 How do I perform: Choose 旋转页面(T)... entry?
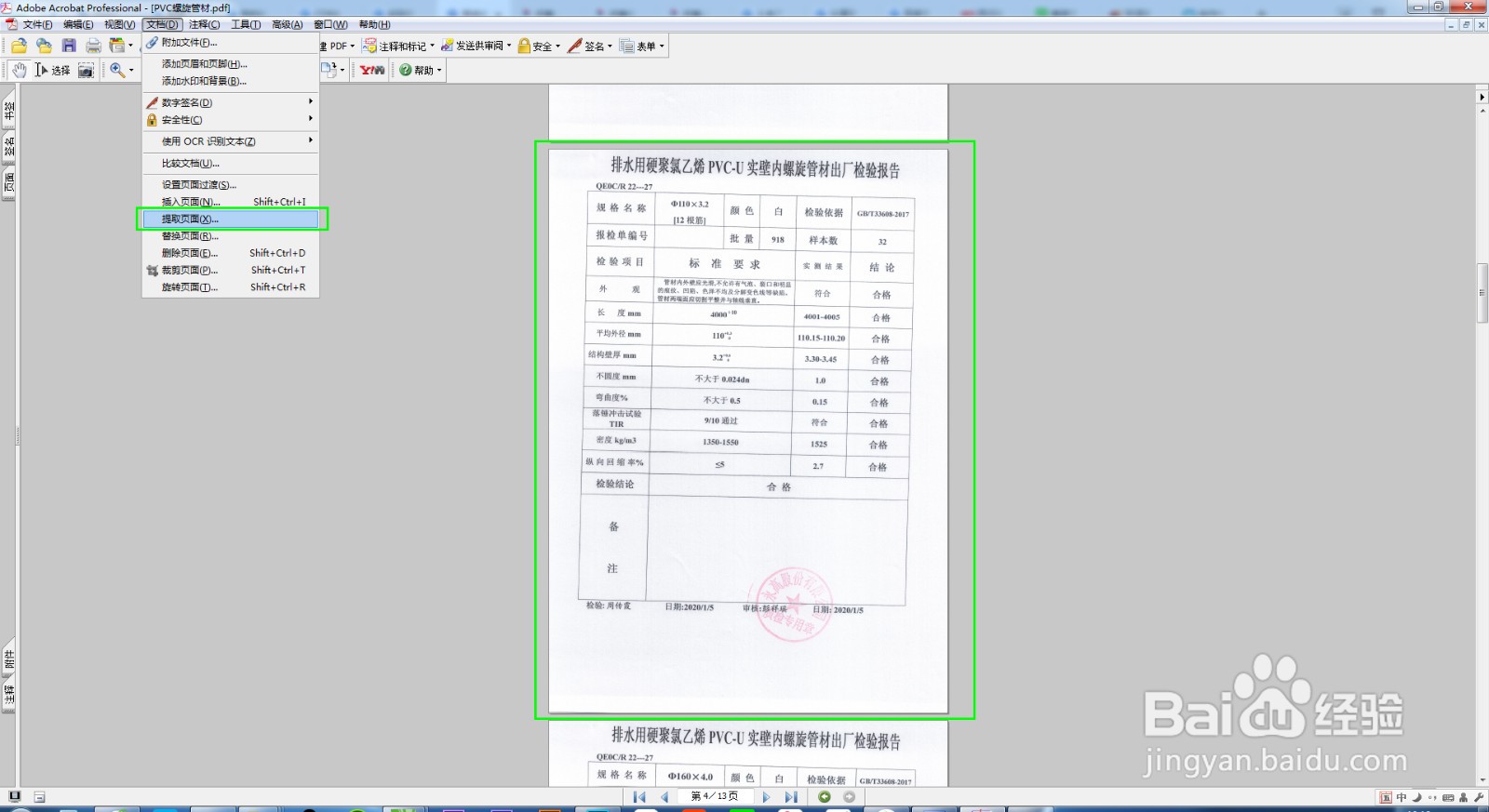[230, 287]
